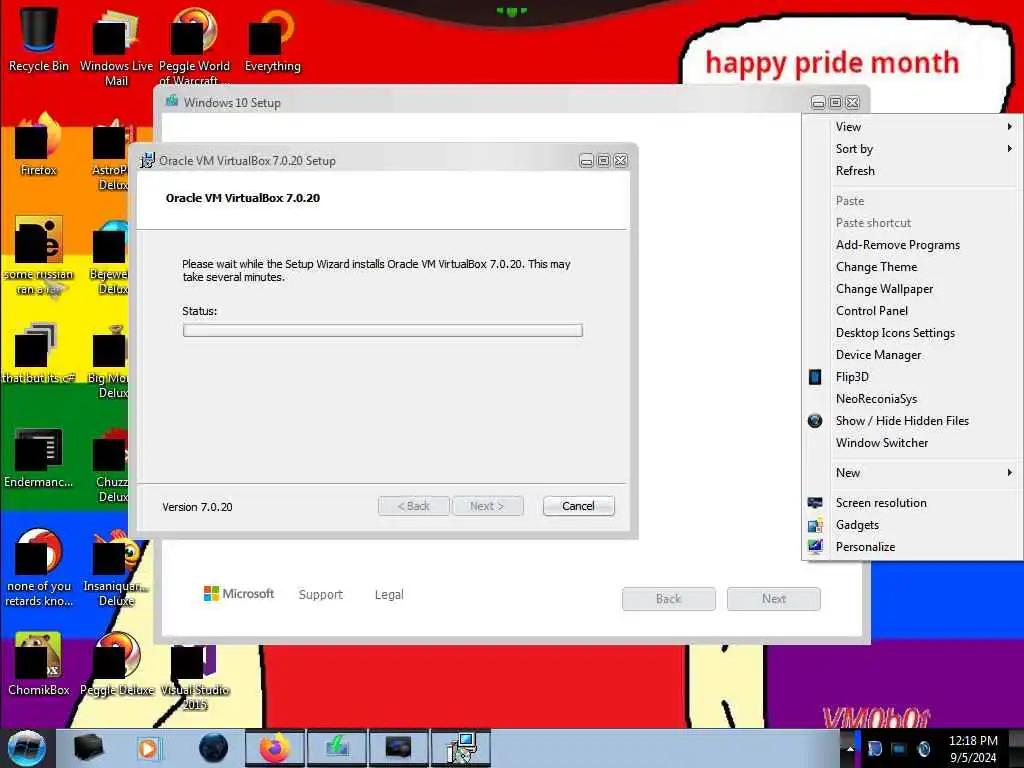Select the 'that but its c#' icon
The width and height of the screenshot is (1024, 768).
coord(38,353)
